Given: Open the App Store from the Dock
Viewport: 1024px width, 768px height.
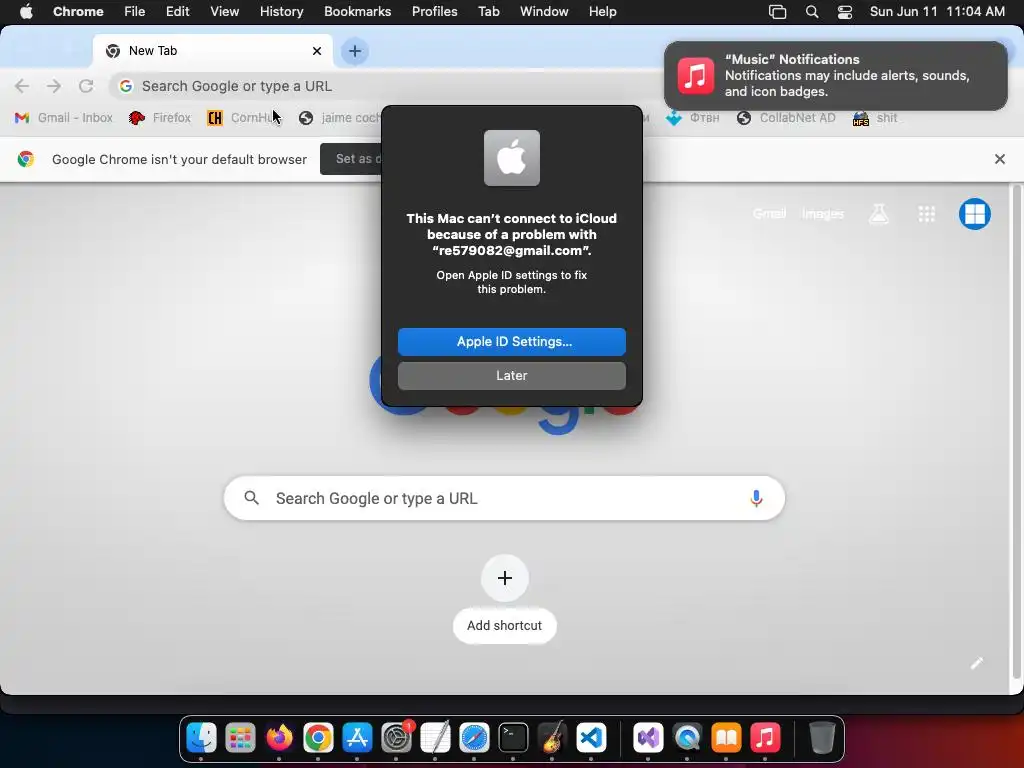Looking at the screenshot, I should click(x=357, y=738).
